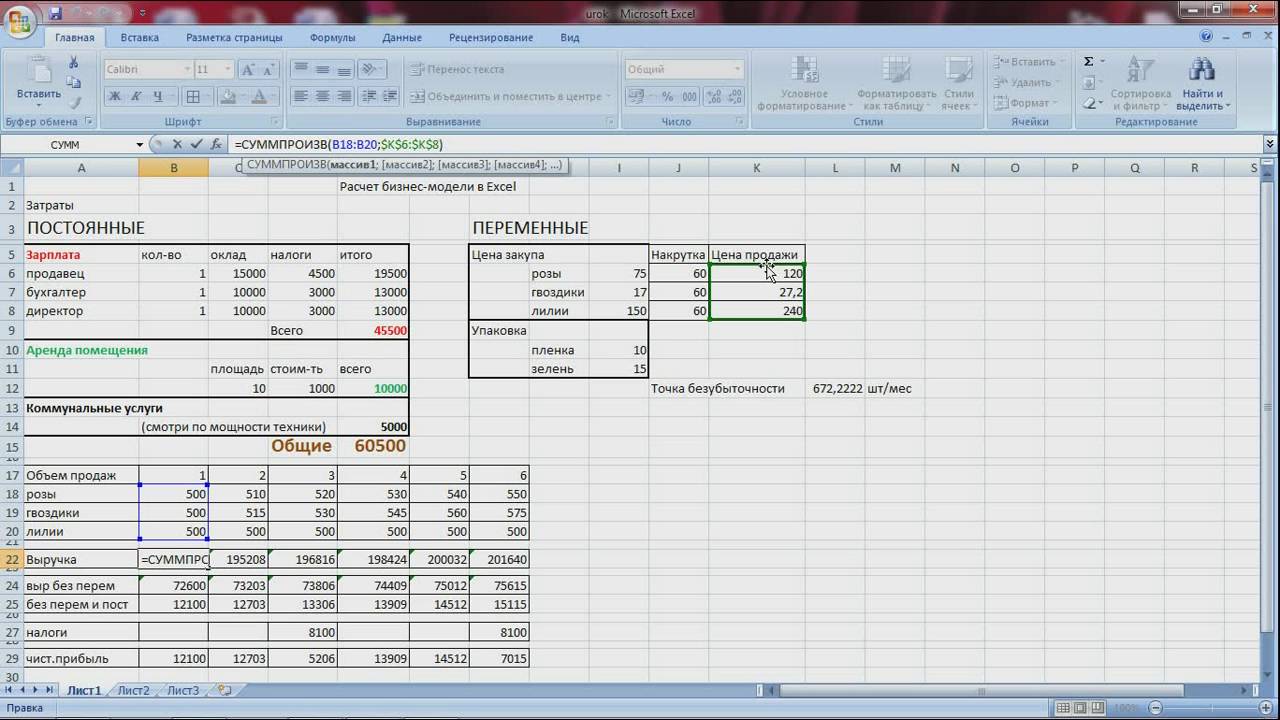Switch to sheet Лист2
Viewport: 1280px width, 720px height.
133,690
